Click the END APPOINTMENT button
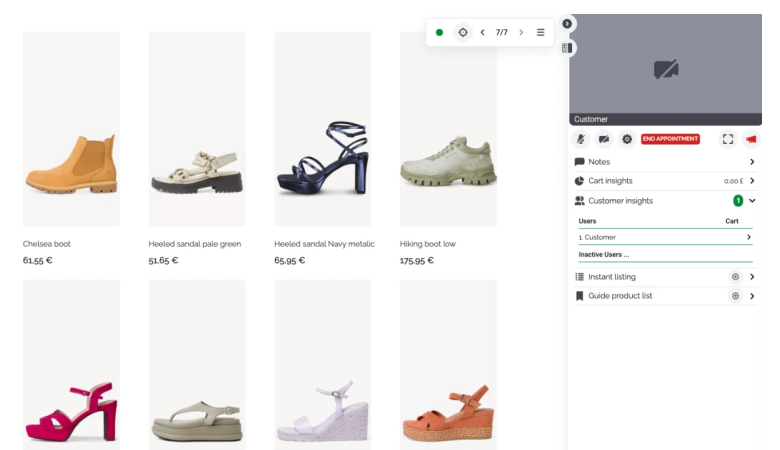780x450 pixels. click(670, 139)
